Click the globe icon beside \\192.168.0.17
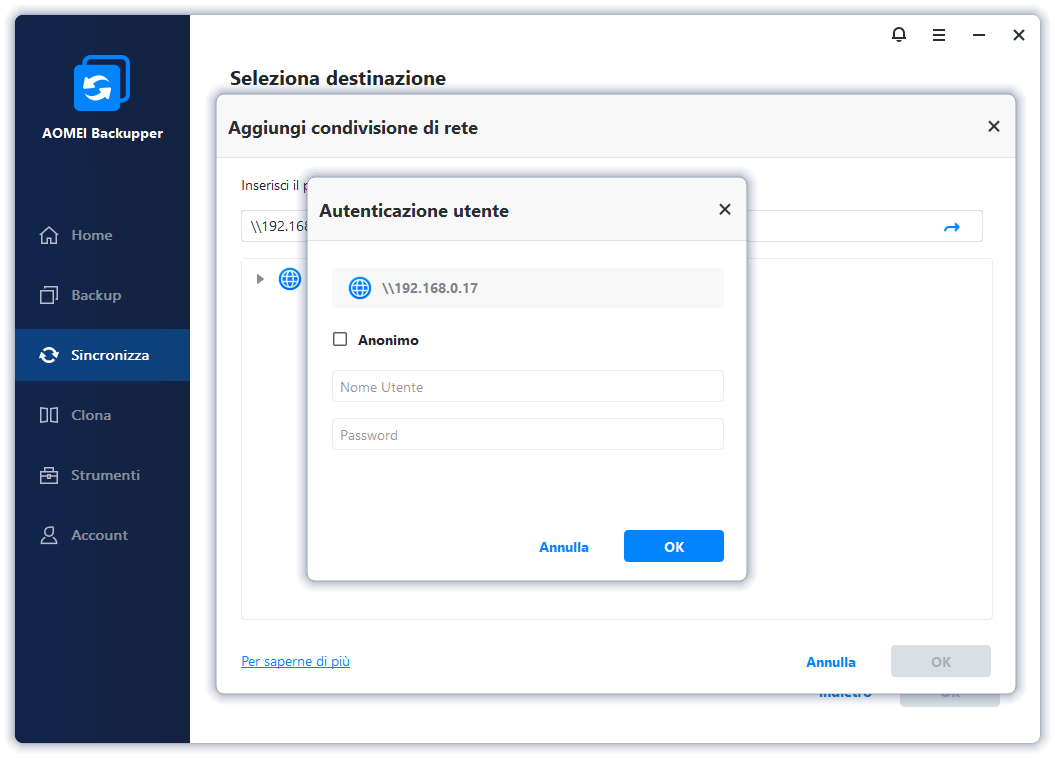 click(360, 288)
